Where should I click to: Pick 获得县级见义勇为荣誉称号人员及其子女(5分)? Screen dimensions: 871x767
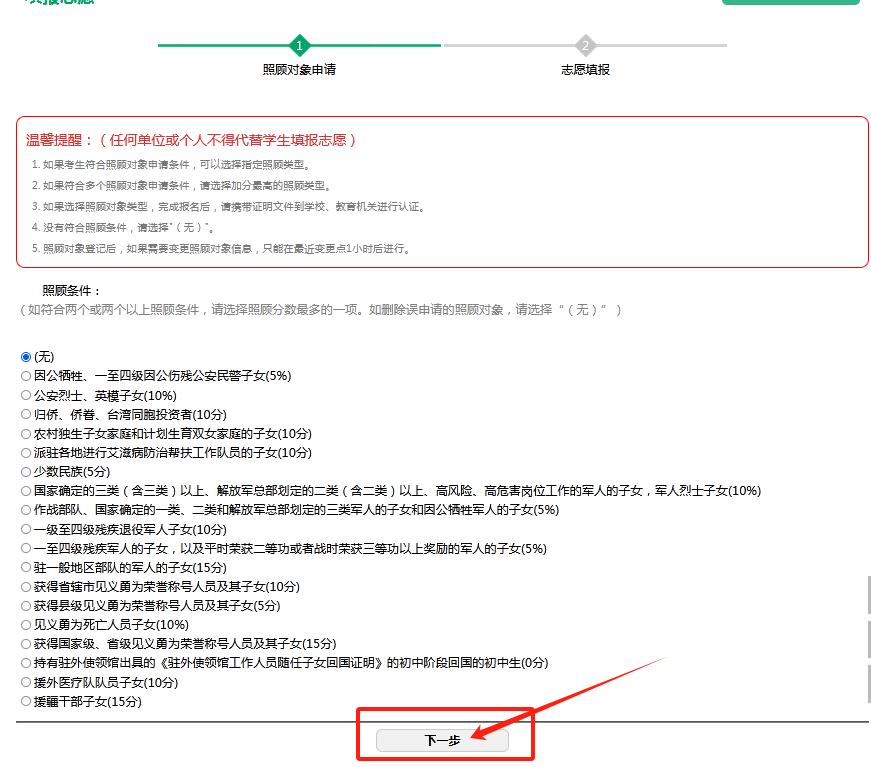[26, 605]
